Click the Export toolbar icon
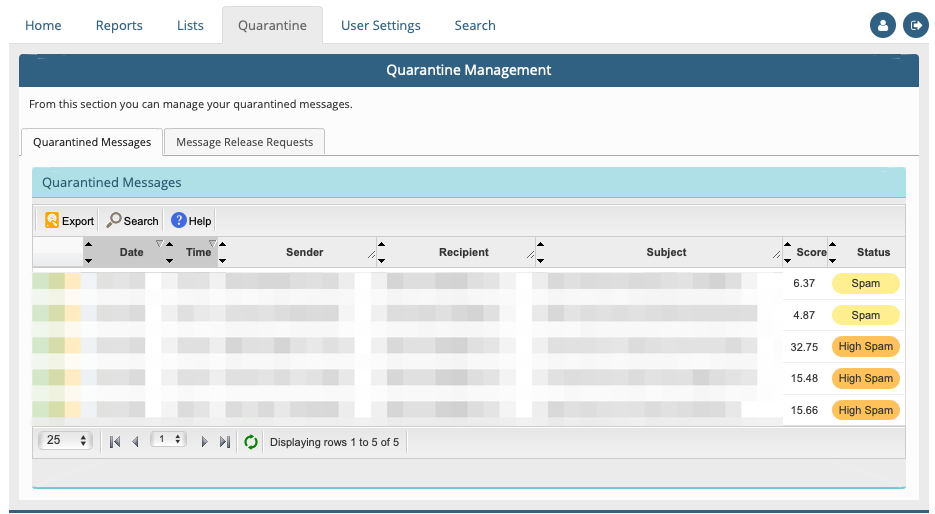Image resolution: width=935 pixels, height=514 pixels. [52, 221]
